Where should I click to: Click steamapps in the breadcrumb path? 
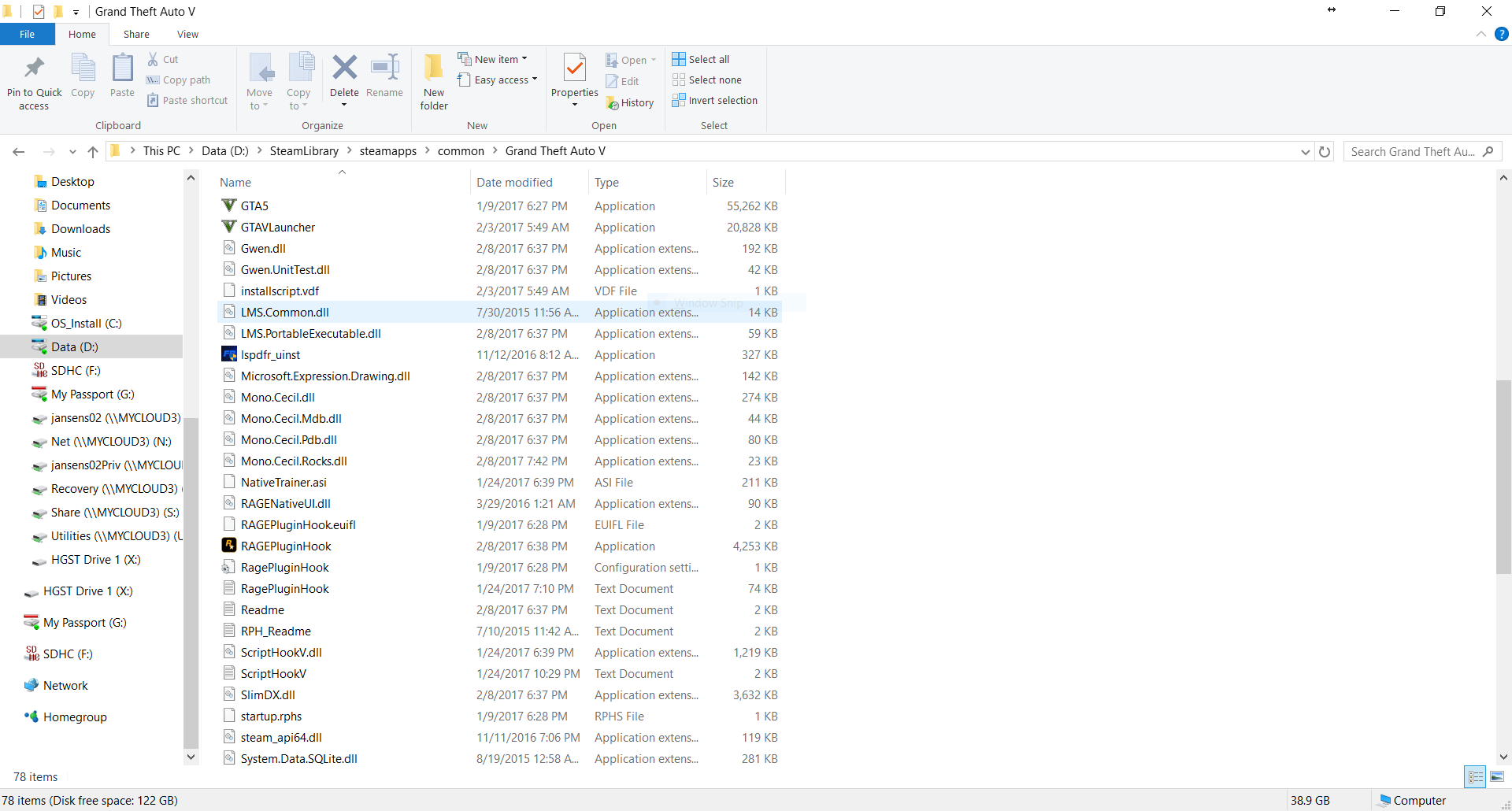click(387, 151)
